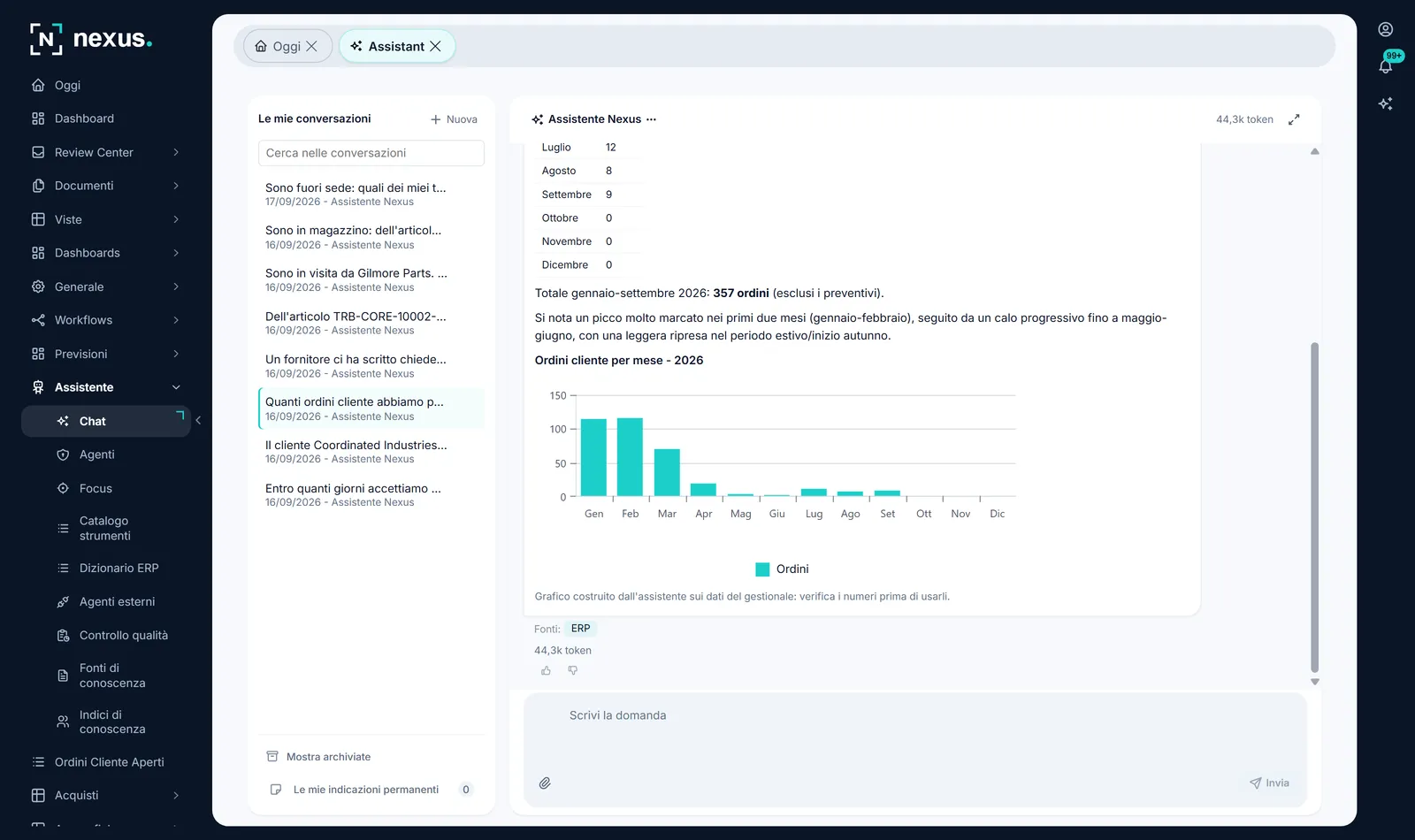The height and width of the screenshot is (840, 1415).
Task: Open conversation 'Il cliente Coordinated Industries...'
Action: 371,452
